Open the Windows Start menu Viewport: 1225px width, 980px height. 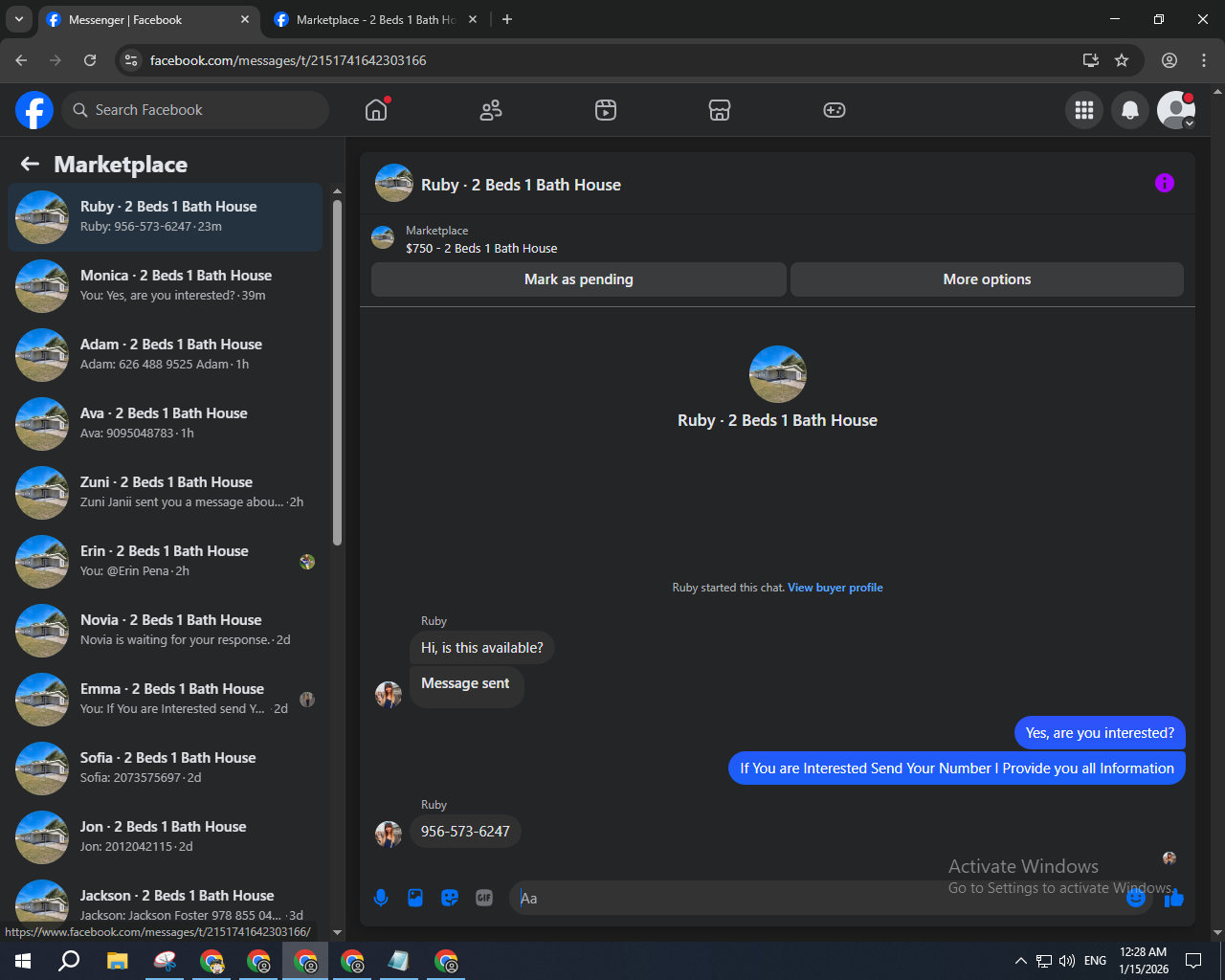pos(23,961)
